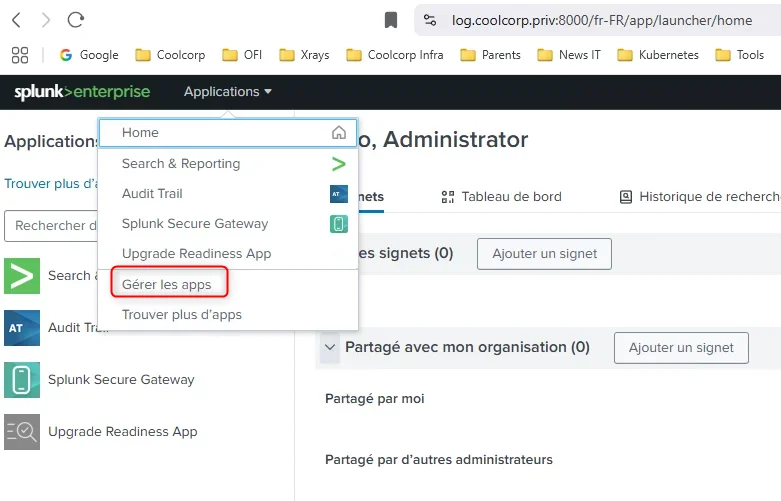The width and height of the screenshot is (781, 501).
Task: Select Search & Reporting in the dropdown menu
Action: click(x=181, y=163)
